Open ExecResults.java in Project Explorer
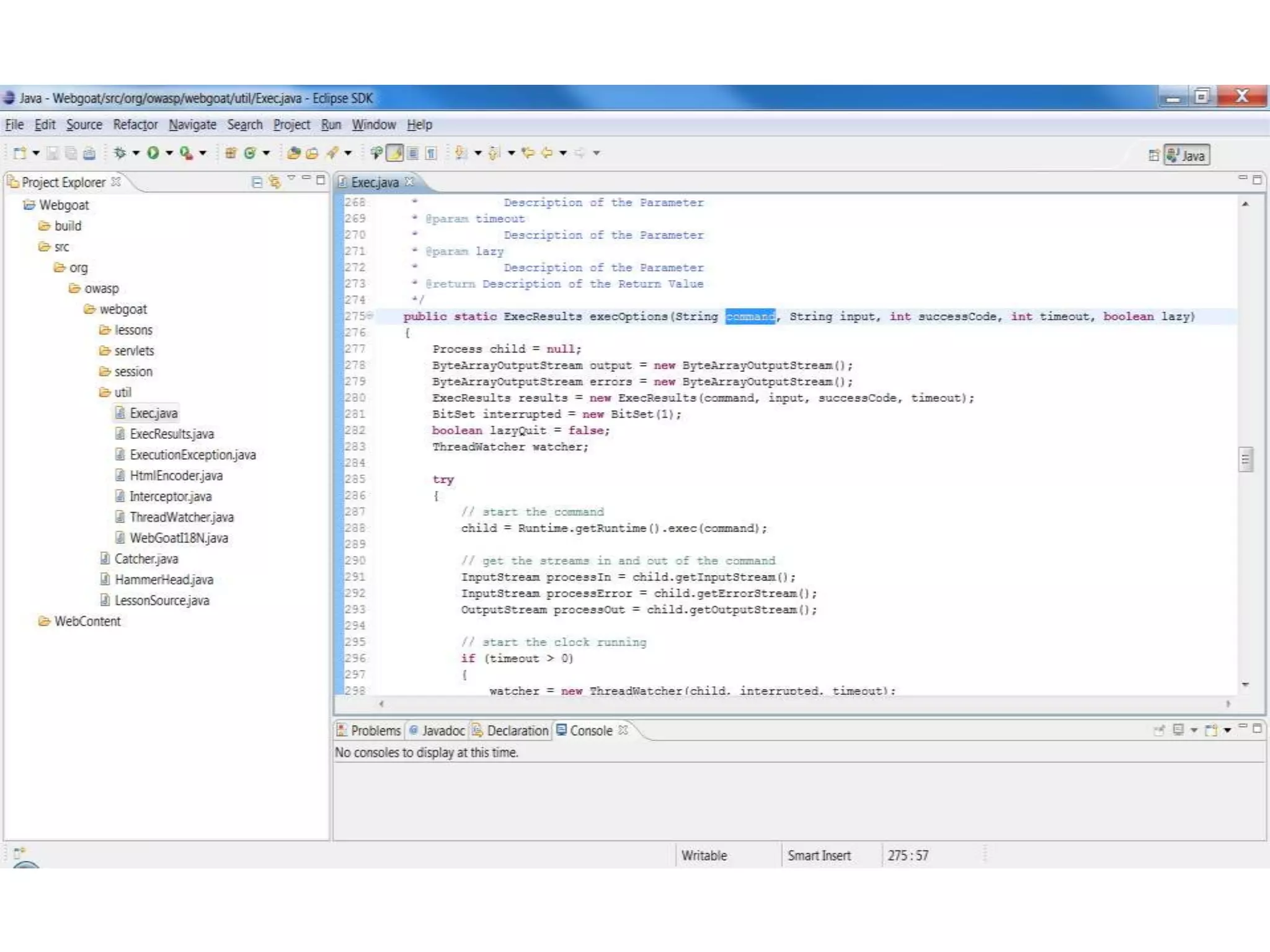Image resolution: width=1270 pixels, height=952 pixels. tap(171, 434)
